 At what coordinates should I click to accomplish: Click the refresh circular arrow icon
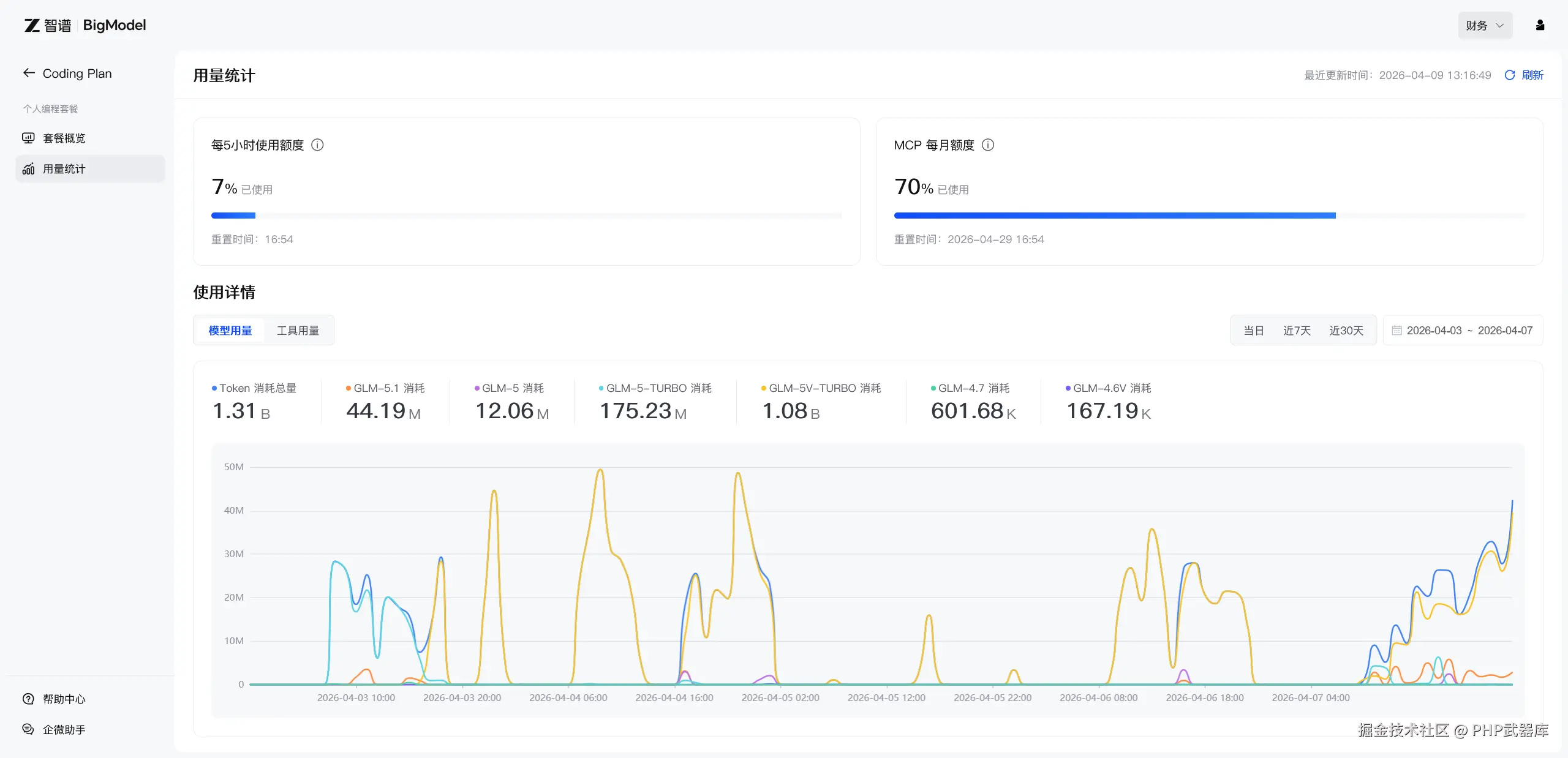tap(1510, 75)
